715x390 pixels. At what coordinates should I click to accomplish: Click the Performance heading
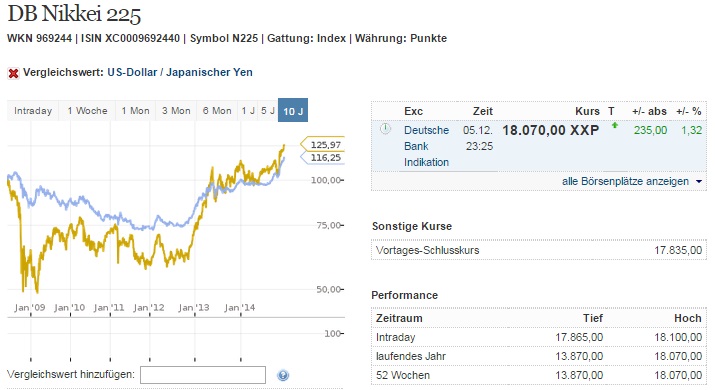click(404, 296)
